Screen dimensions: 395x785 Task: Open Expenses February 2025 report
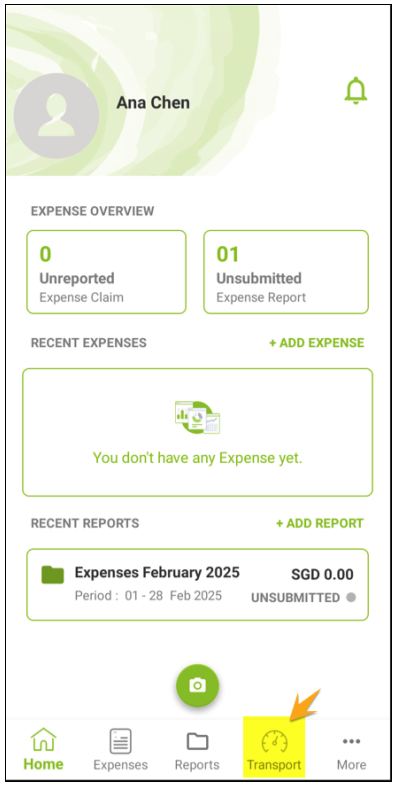click(197, 584)
